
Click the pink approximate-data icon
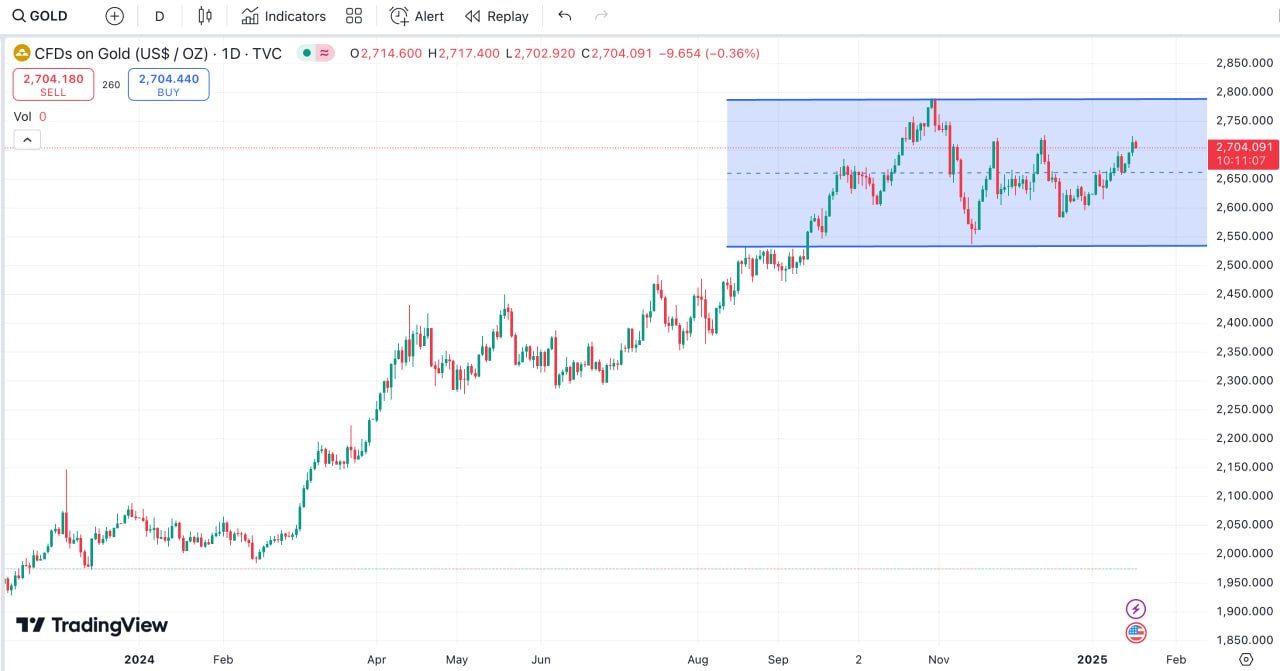[324, 53]
